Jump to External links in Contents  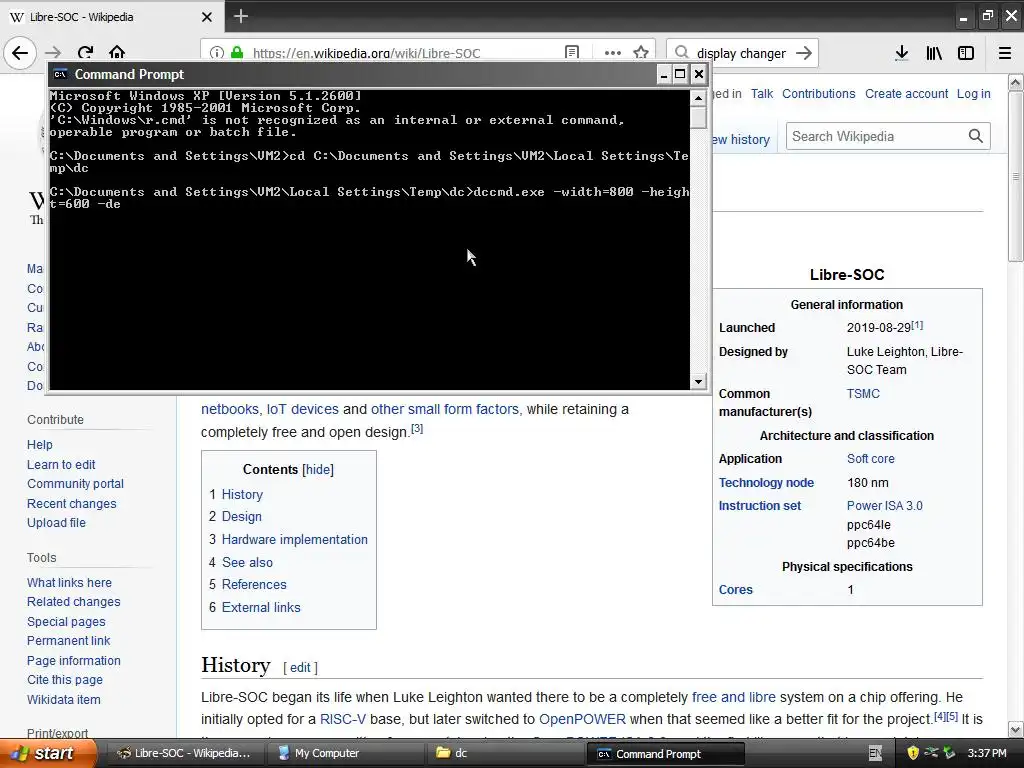[261, 607]
